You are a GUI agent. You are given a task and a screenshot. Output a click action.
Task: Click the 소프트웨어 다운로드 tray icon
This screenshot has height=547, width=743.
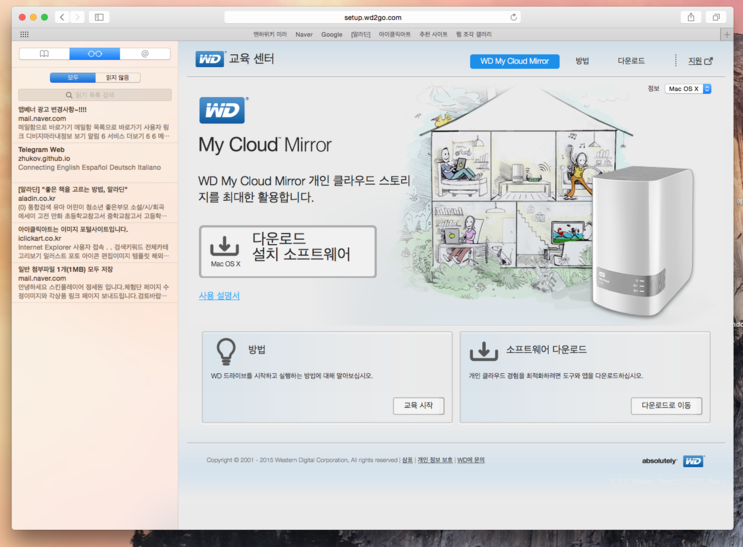click(x=484, y=351)
